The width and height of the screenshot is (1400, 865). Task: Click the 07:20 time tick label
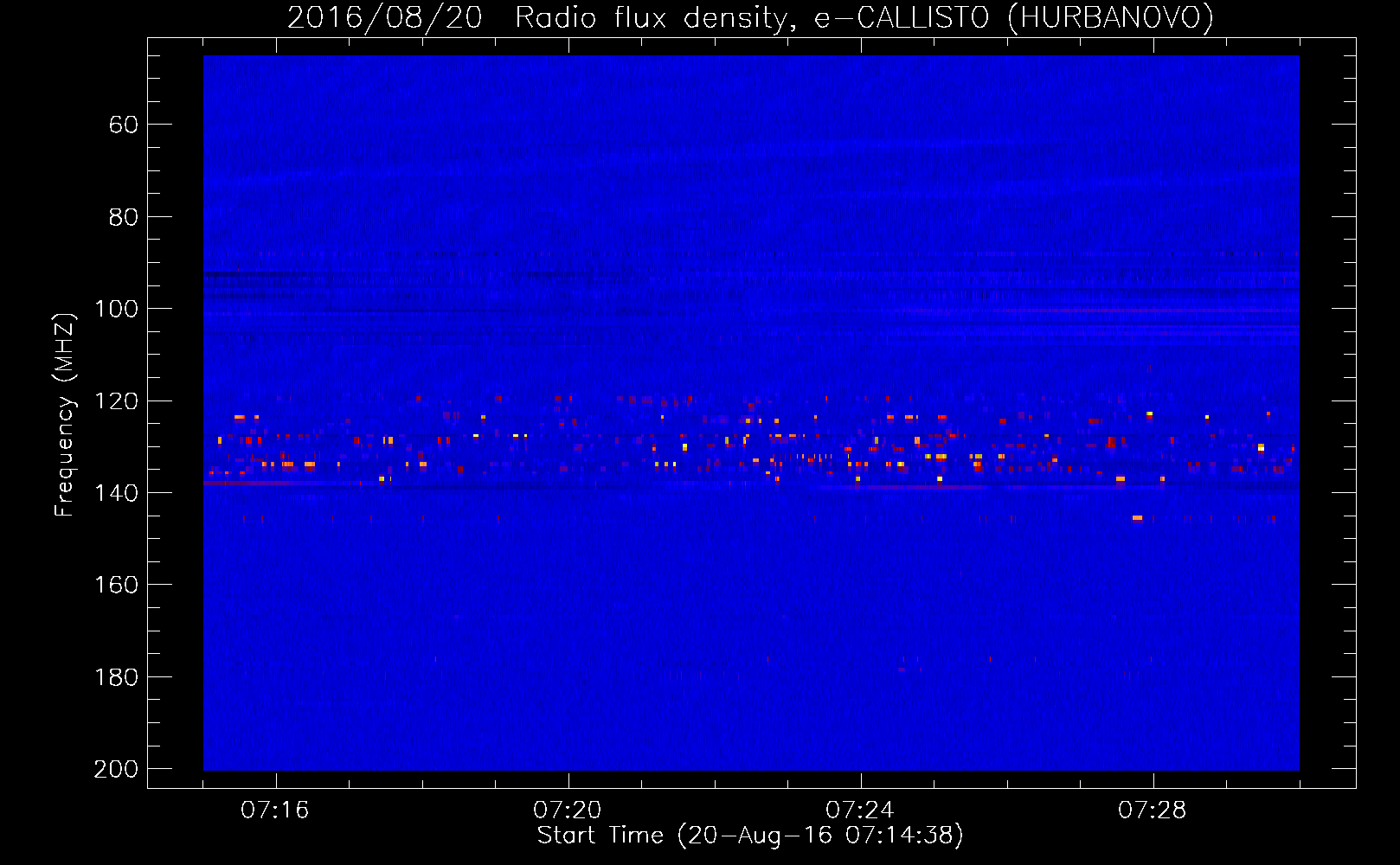click(x=568, y=811)
